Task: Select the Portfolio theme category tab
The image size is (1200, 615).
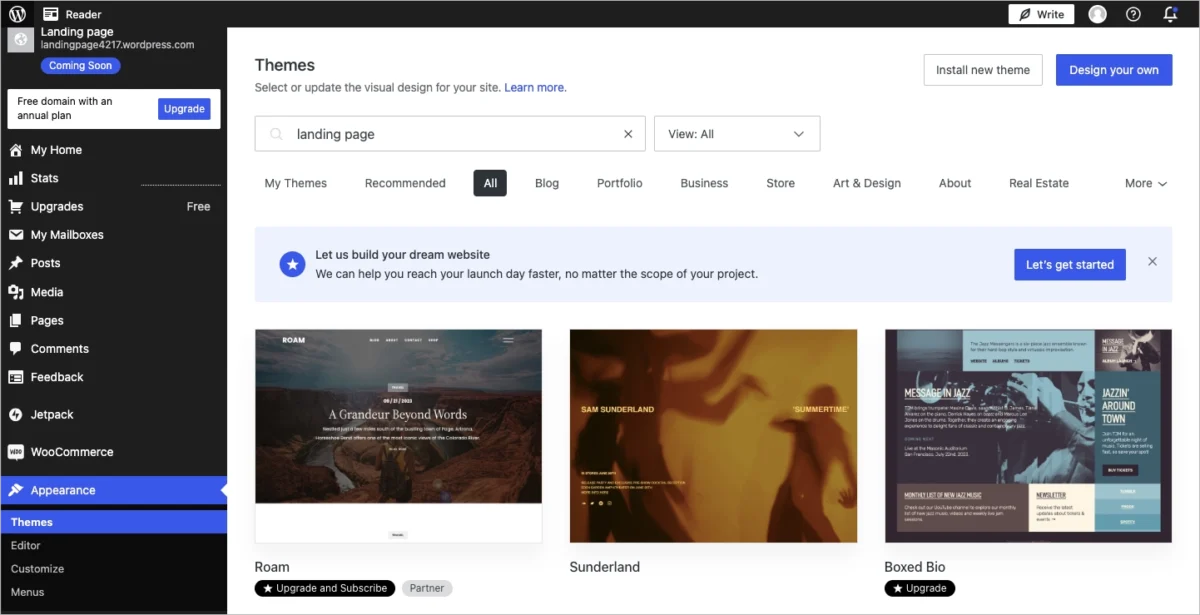Action: (619, 183)
